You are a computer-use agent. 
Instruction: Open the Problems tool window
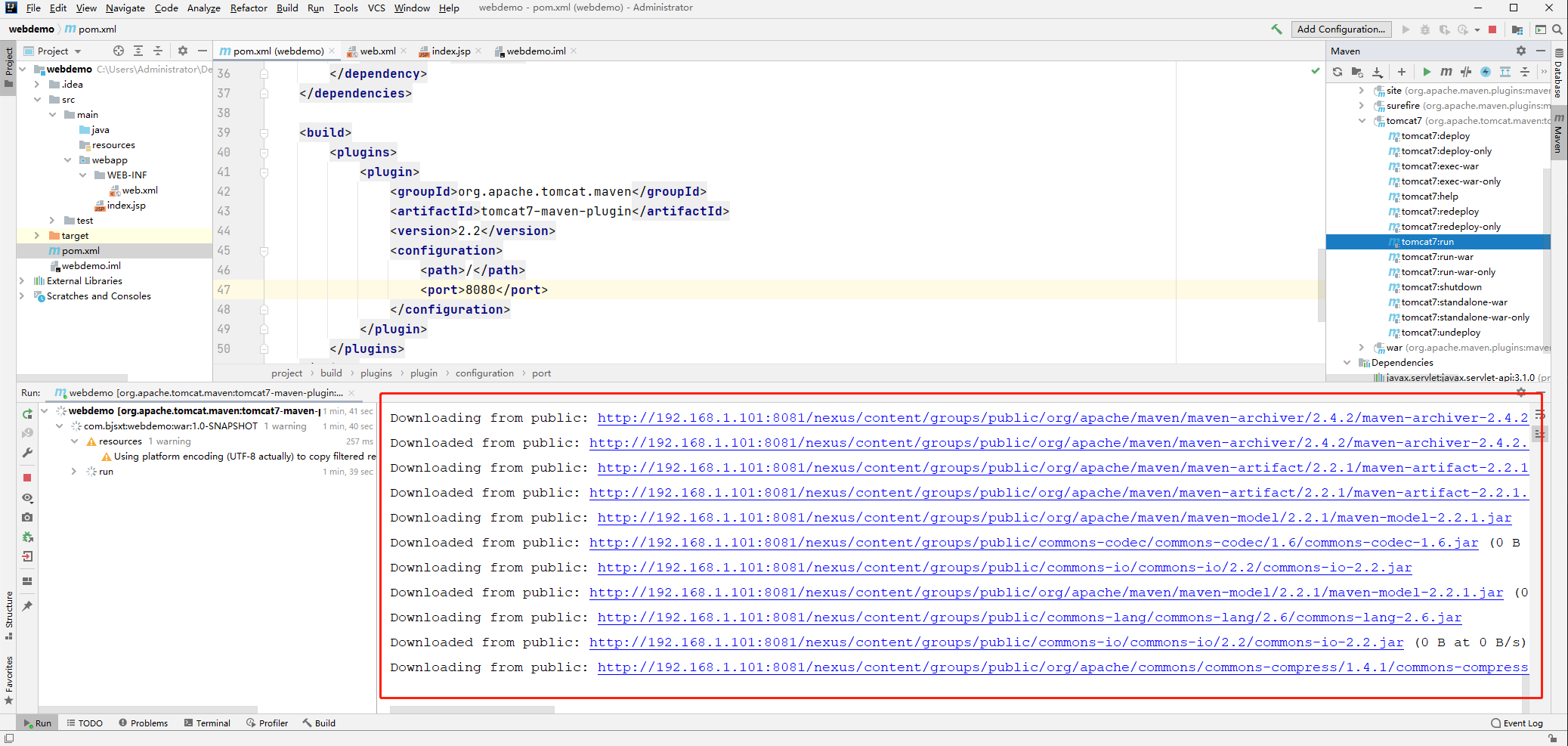[143, 723]
